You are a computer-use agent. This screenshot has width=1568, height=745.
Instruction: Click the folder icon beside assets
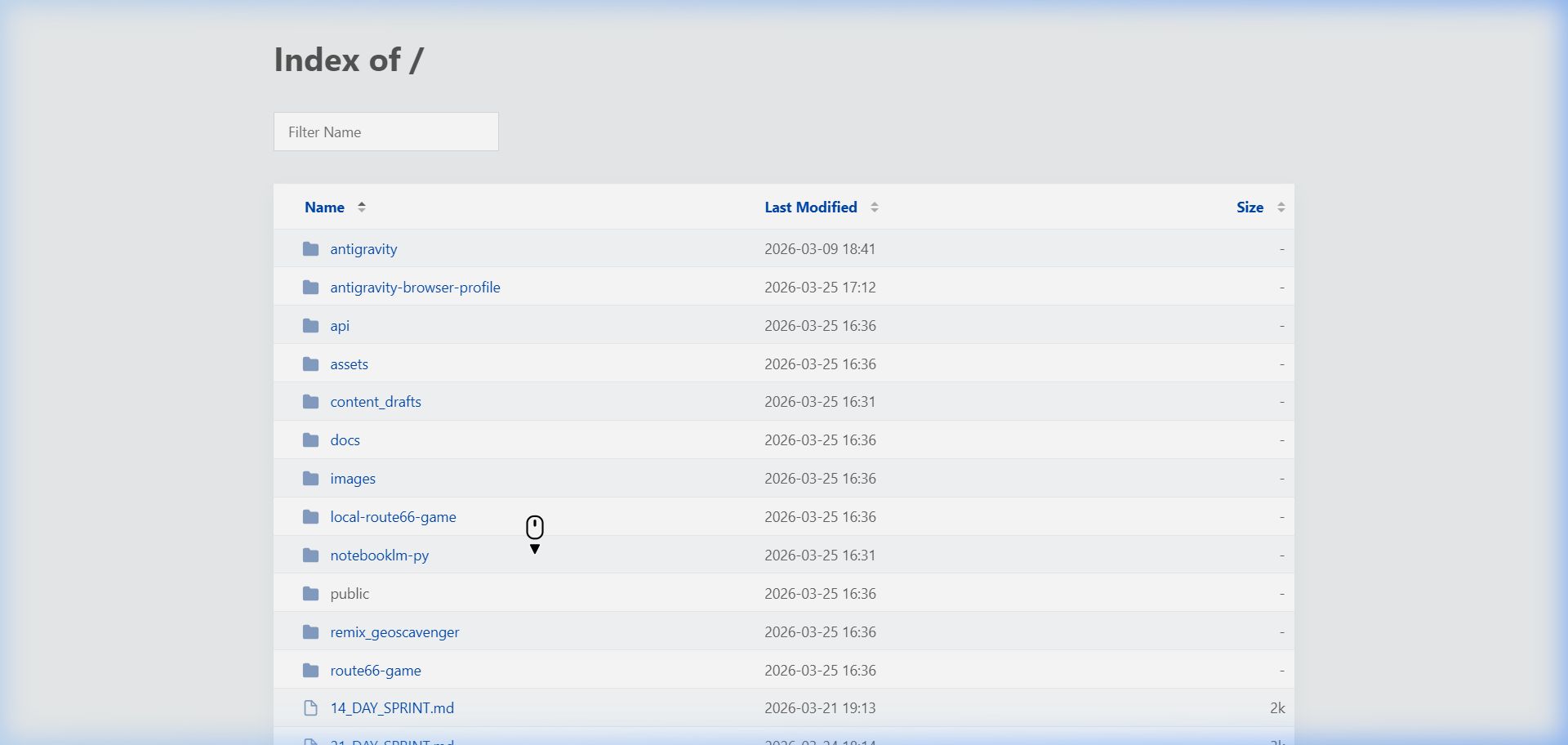click(310, 364)
